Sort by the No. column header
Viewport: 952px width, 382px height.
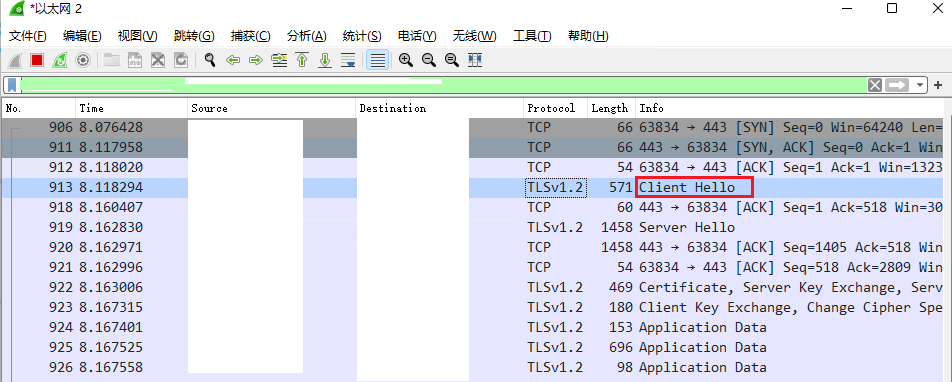39,108
